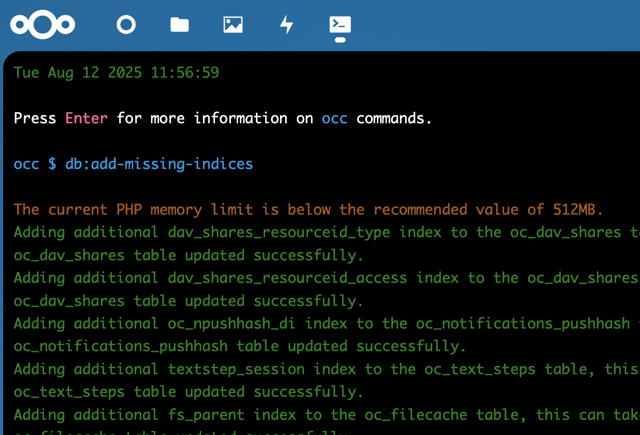Viewport: 640px width, 435px height.
Task: Click the 'occ $' command prompt
Action: point(35,164)
